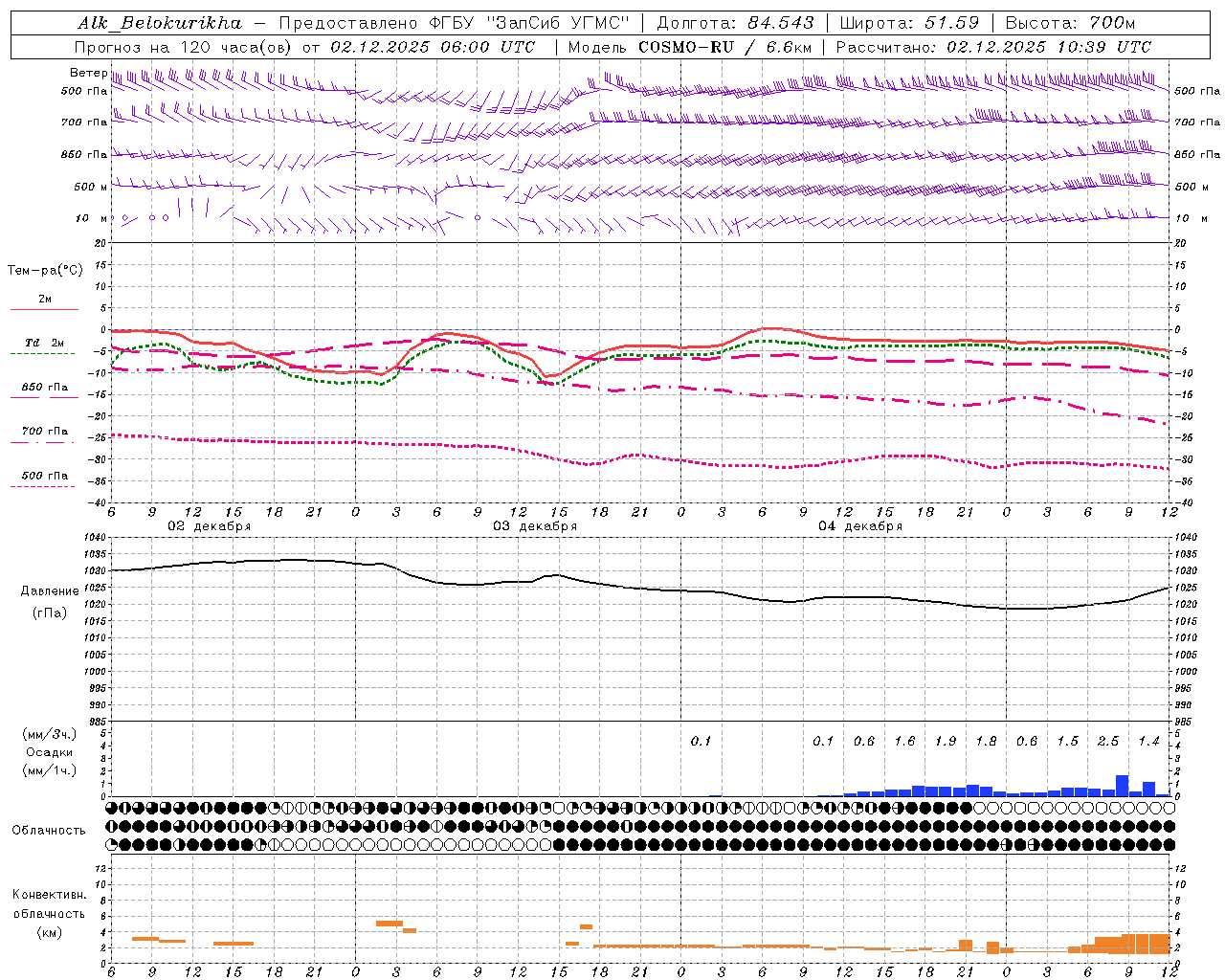The height and width of the screenshot is (980, 1225).
Task: Click the 1.4 precipitation value
Action: [1148, 742]
